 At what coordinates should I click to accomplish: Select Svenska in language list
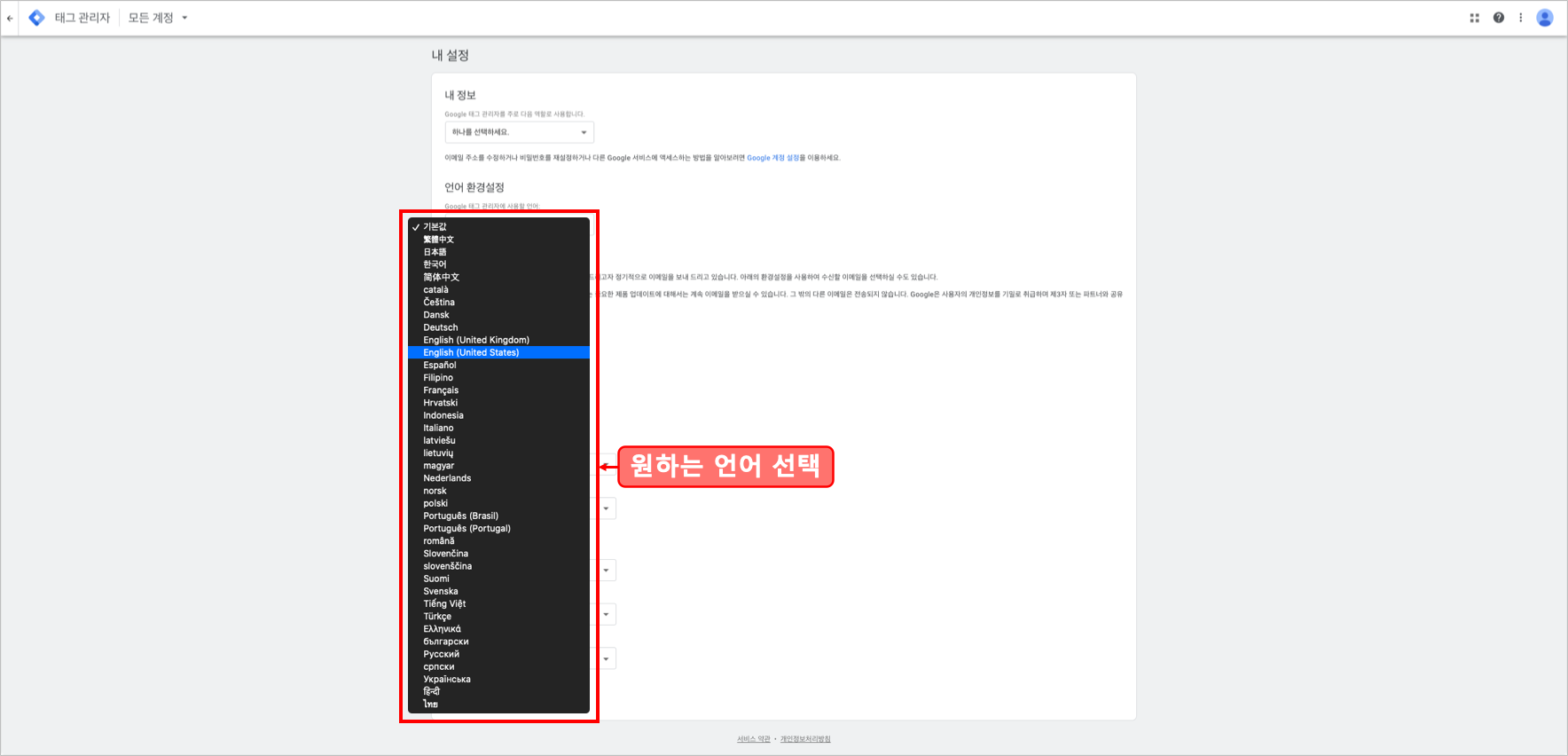click(498, 591)
